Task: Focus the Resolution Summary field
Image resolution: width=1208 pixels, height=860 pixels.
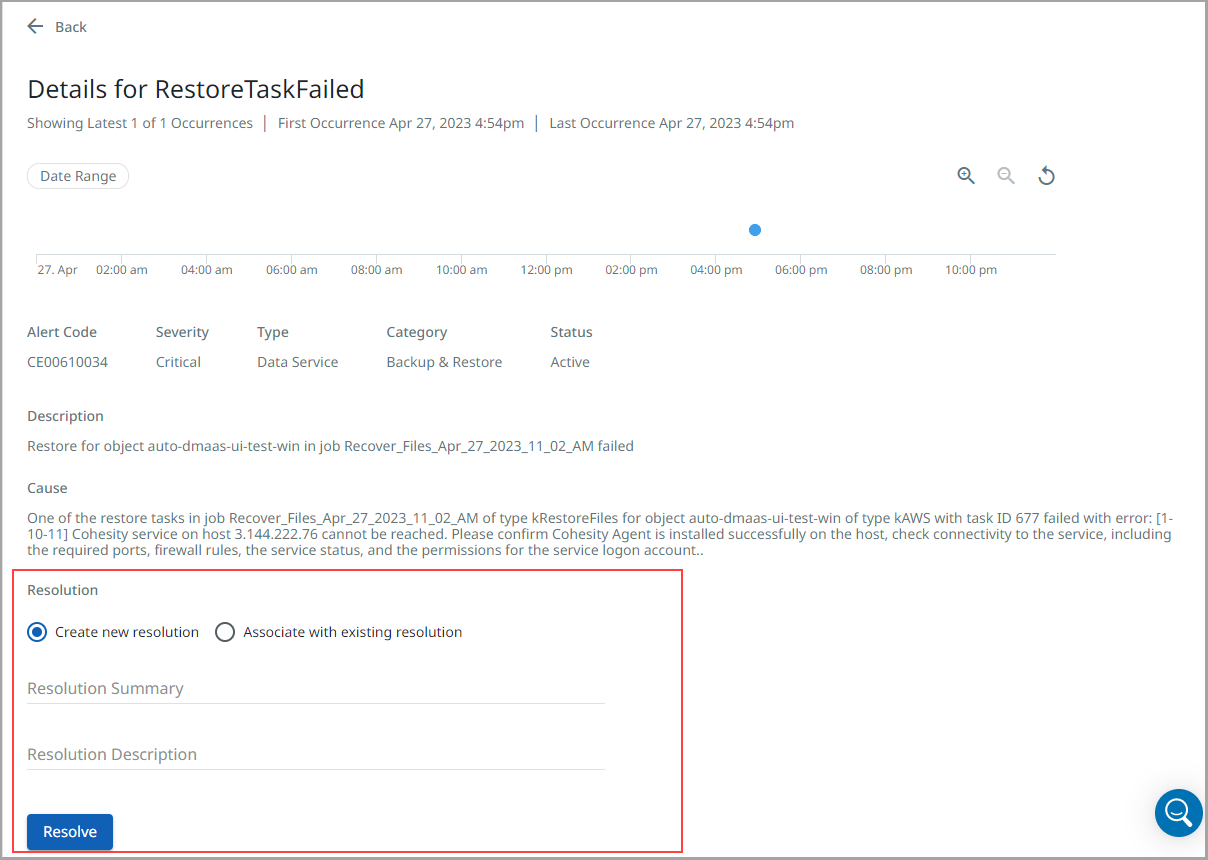Action: pos(315,688)
